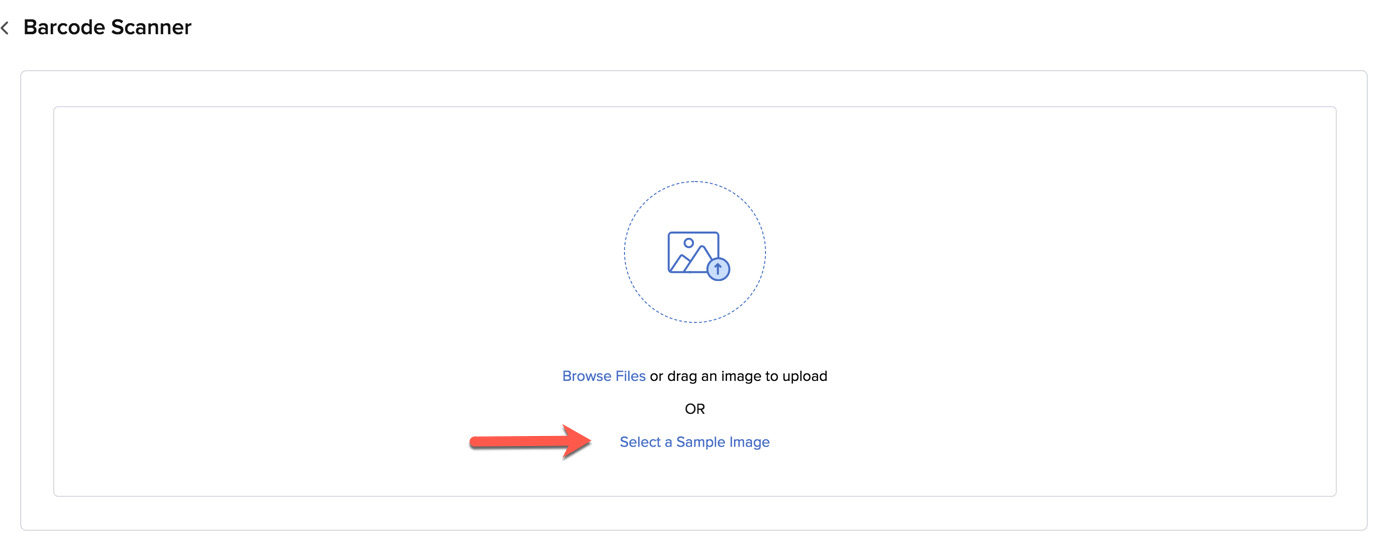Click the small sun circle in picture icon
This screenshot has height=549, width=1399.
pyautogui.click(x=688, y=243)
